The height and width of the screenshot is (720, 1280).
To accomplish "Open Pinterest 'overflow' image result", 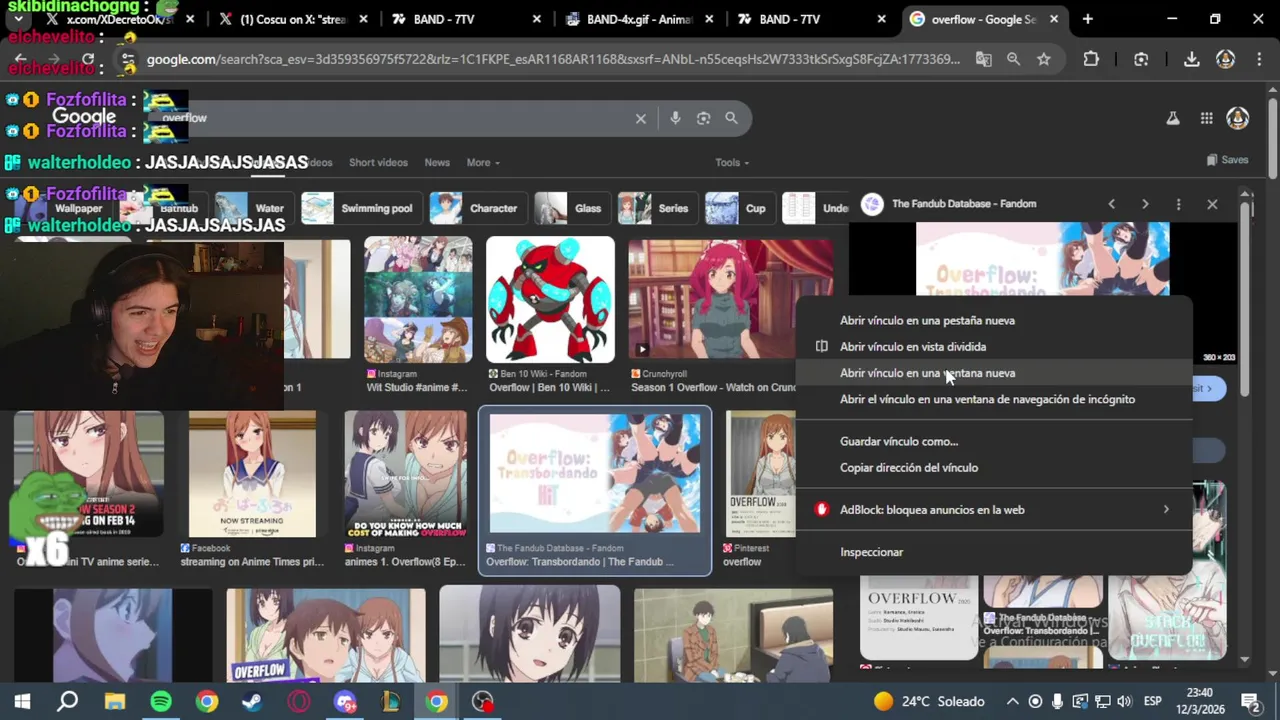I will (760, 474).
